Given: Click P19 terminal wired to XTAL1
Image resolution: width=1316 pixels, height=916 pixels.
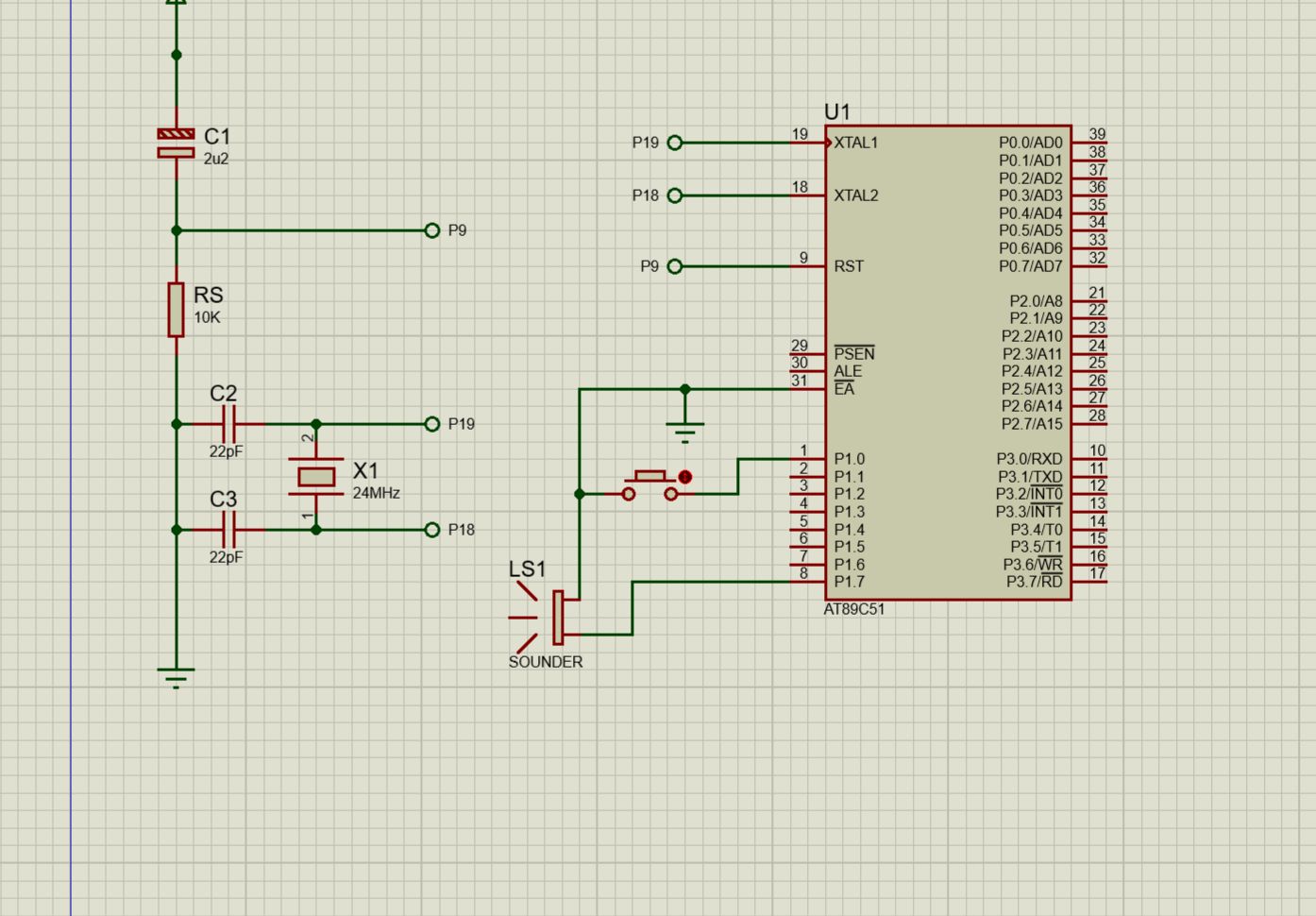Looking at the screenshot, I should tap(674, 143).
